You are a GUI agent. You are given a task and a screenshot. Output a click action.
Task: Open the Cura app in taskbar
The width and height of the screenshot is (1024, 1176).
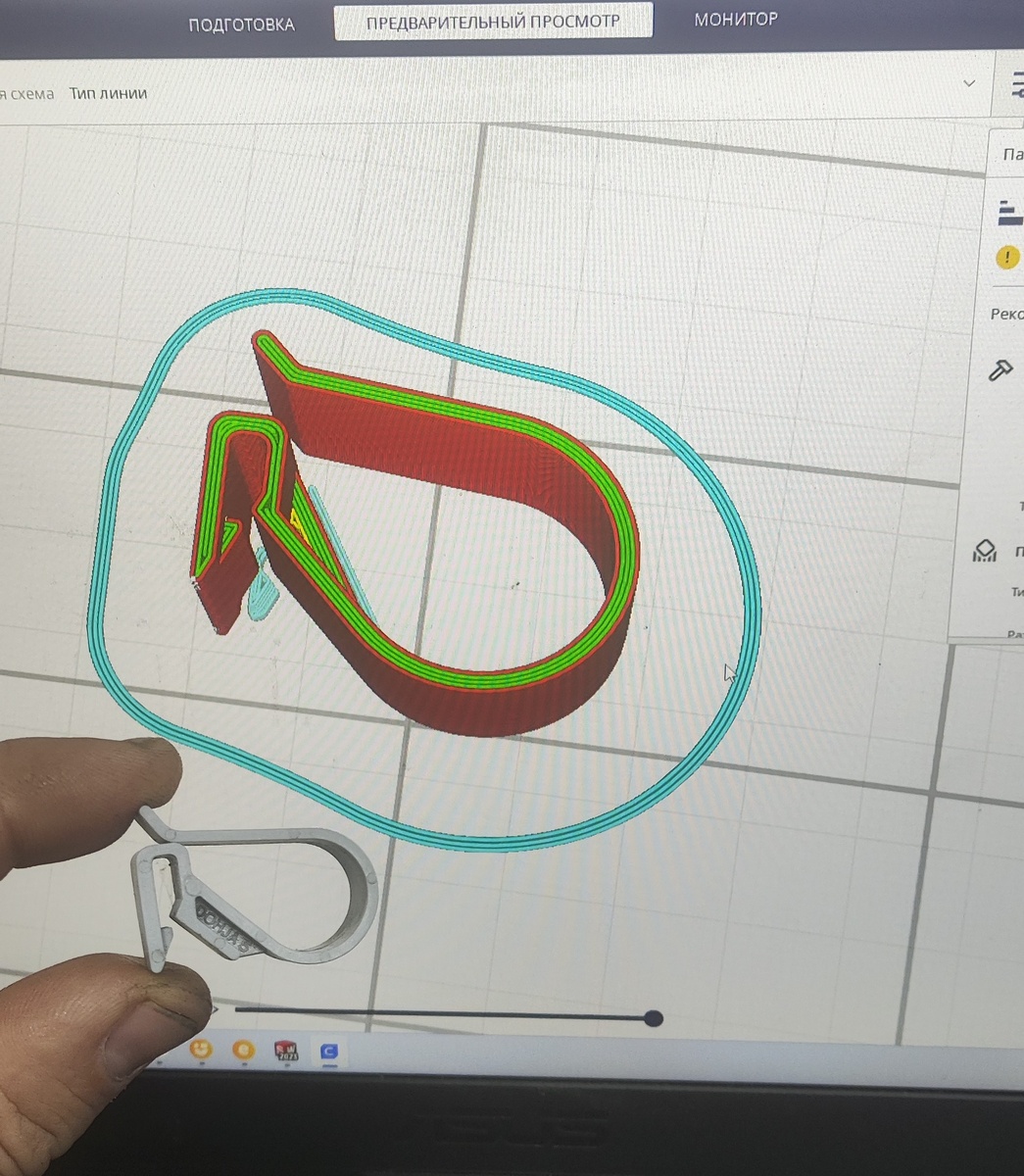(329, 1053)
